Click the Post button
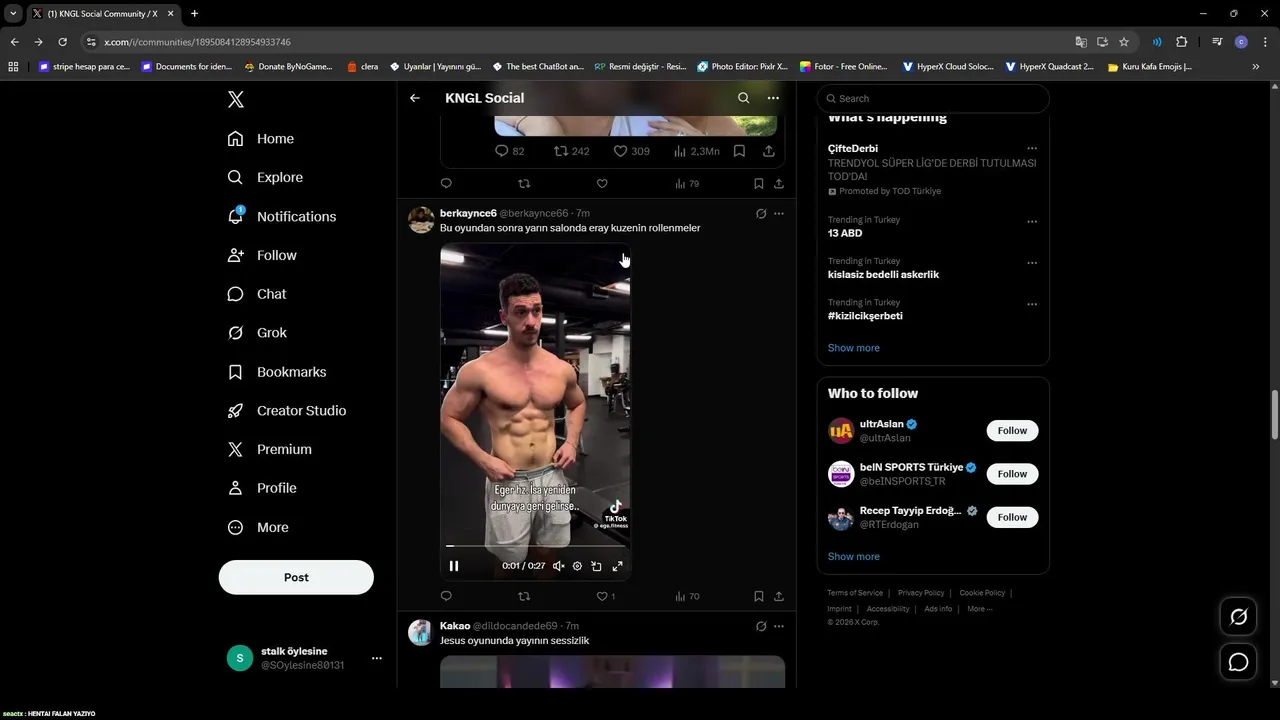This screenshot has height=720, width=1280. pos(296,577)
